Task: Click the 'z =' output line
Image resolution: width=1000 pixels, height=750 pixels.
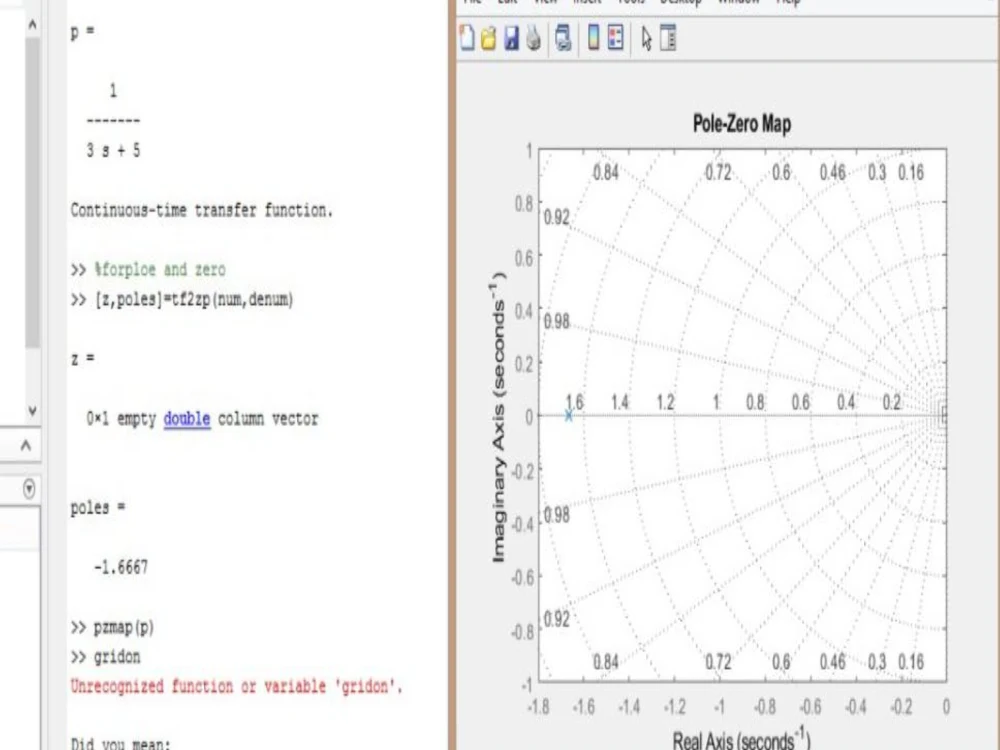Action: pyautogui.click(x=82, y=358)
